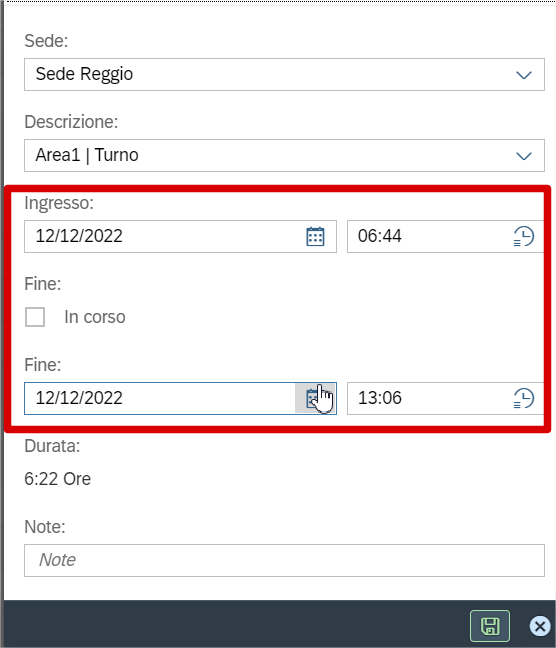This screenshot has height=648, width=556.
Task: Select the Durata value 6:22 Ore
Action: [57, 479]
